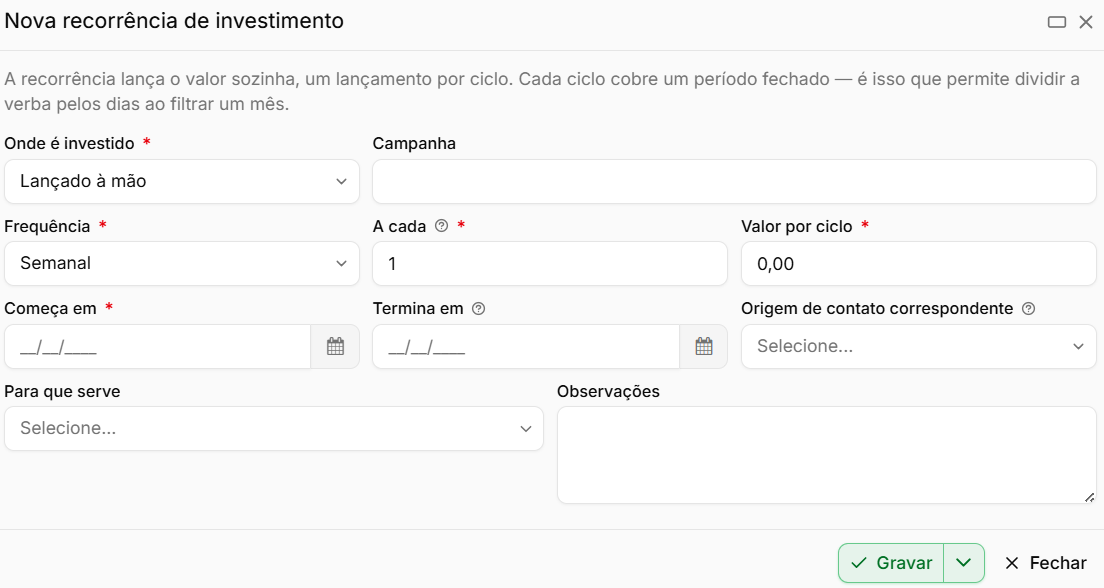Click the 'Começa em' date field

tap(158, 346)
